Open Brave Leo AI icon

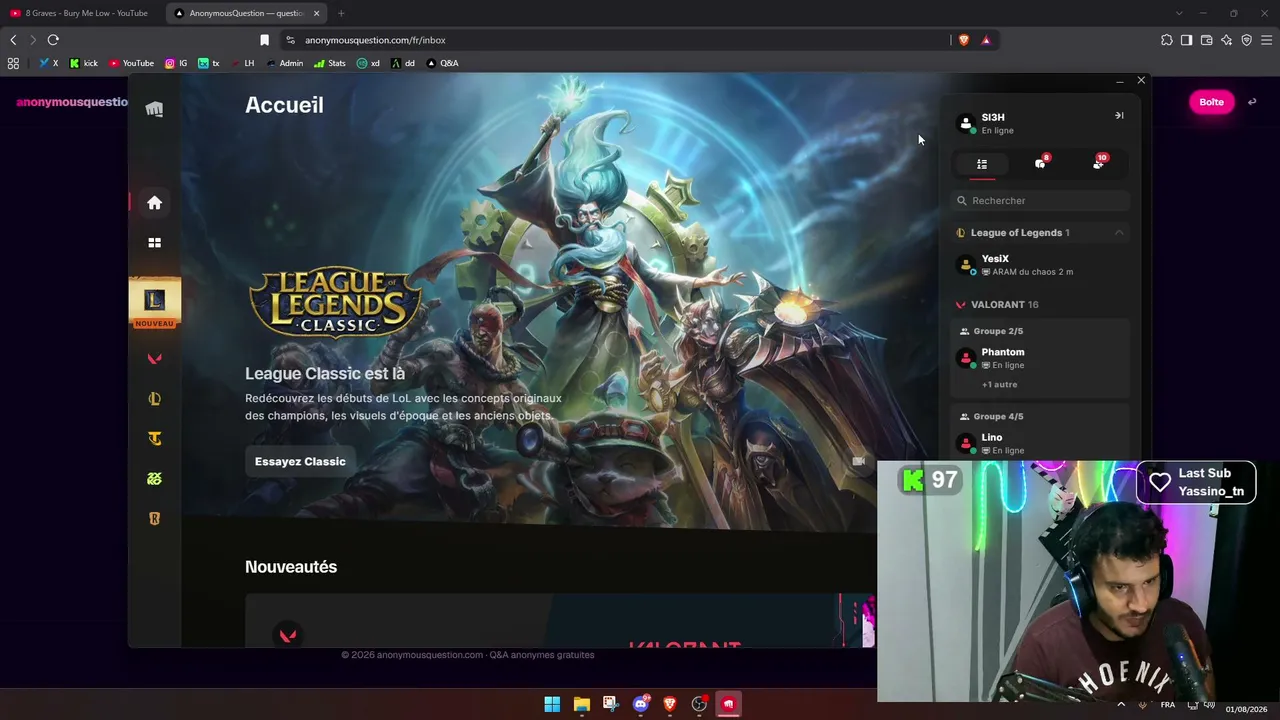tap(1226, 40)
